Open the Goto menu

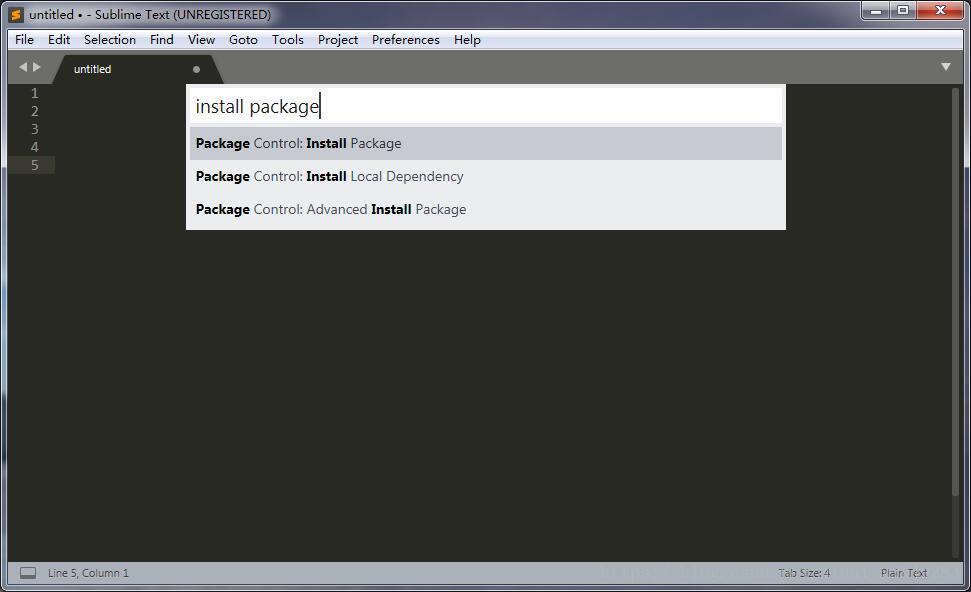(x=243, y=40)
